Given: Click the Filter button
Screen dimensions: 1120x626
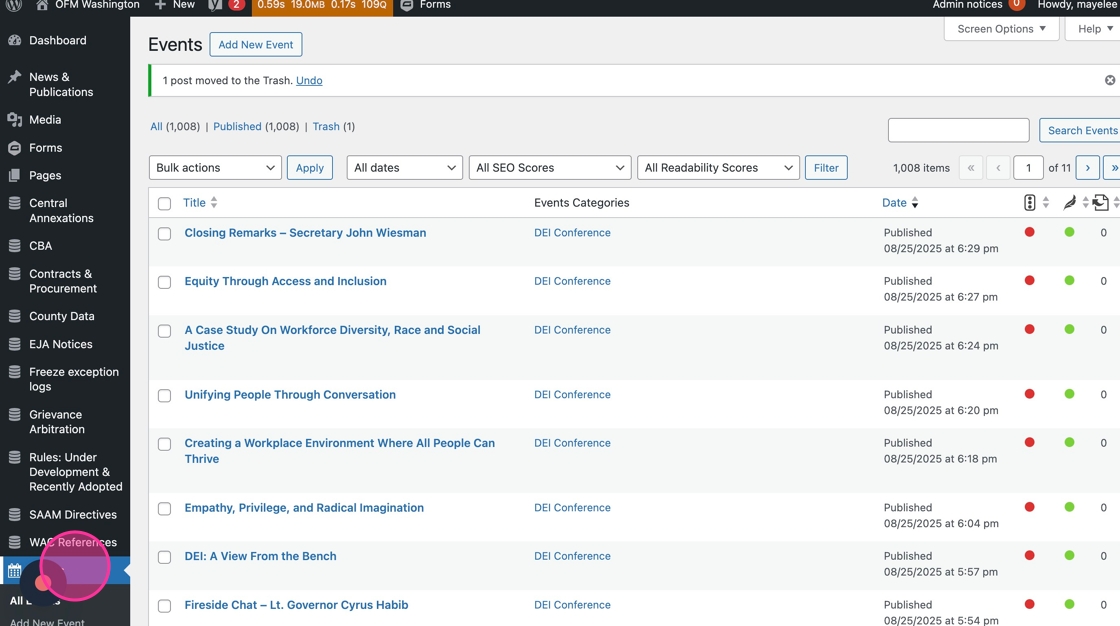Looking at the screenshot, I should 826,167.
